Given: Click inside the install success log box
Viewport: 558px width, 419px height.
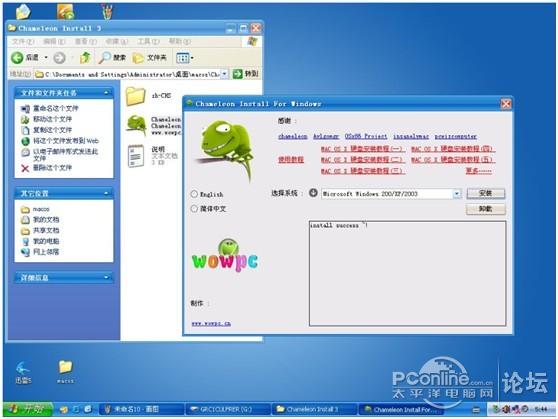Looking at the screenshot, I should coord(407,273).
